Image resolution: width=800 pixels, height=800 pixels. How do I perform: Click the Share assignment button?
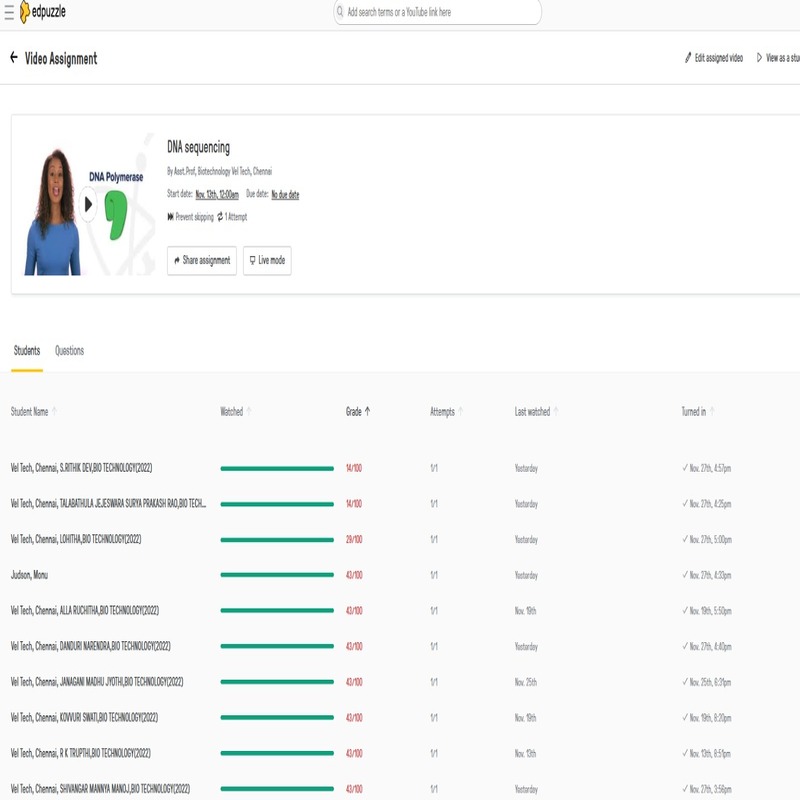202,260
